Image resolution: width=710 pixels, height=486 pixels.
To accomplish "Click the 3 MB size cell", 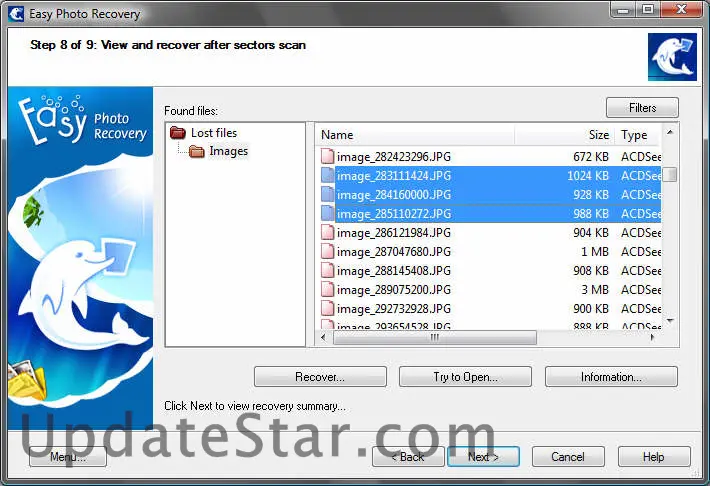I will (595, 290).
